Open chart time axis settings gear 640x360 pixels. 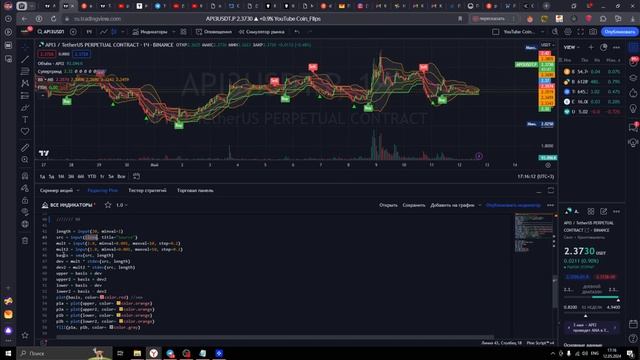click(x=548, y=165)
